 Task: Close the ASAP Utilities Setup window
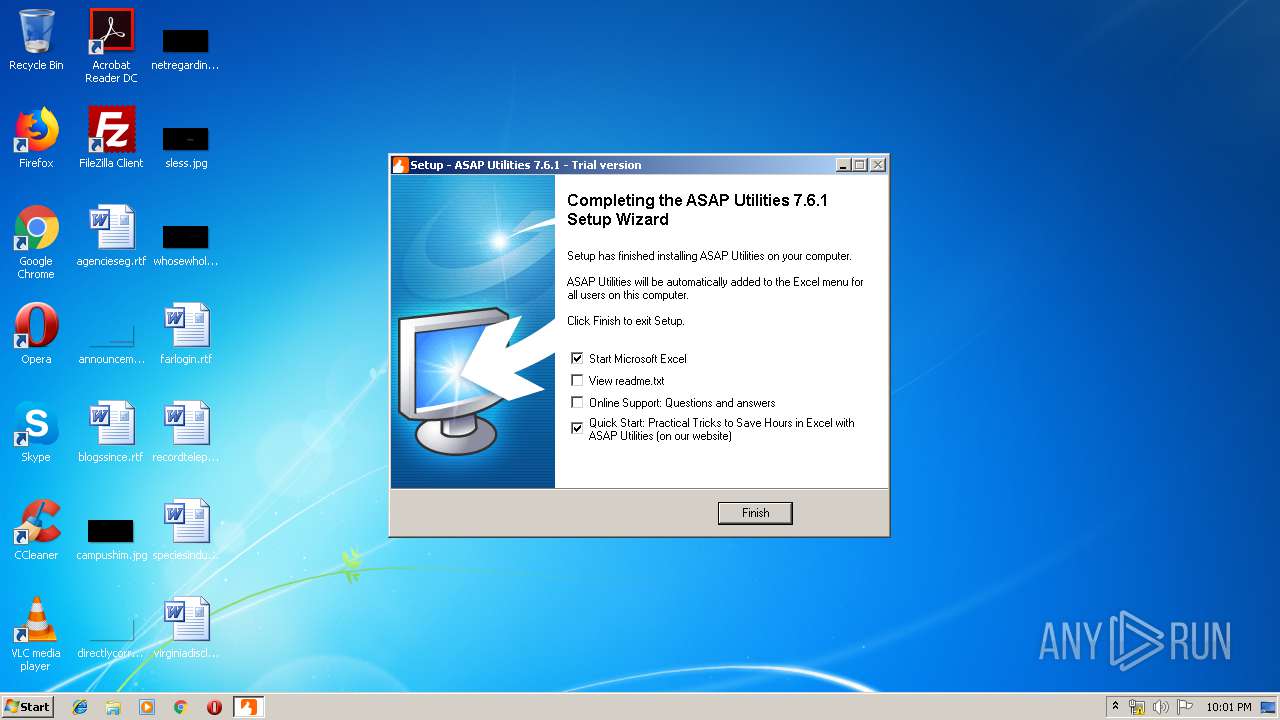(x=878, y=165)
